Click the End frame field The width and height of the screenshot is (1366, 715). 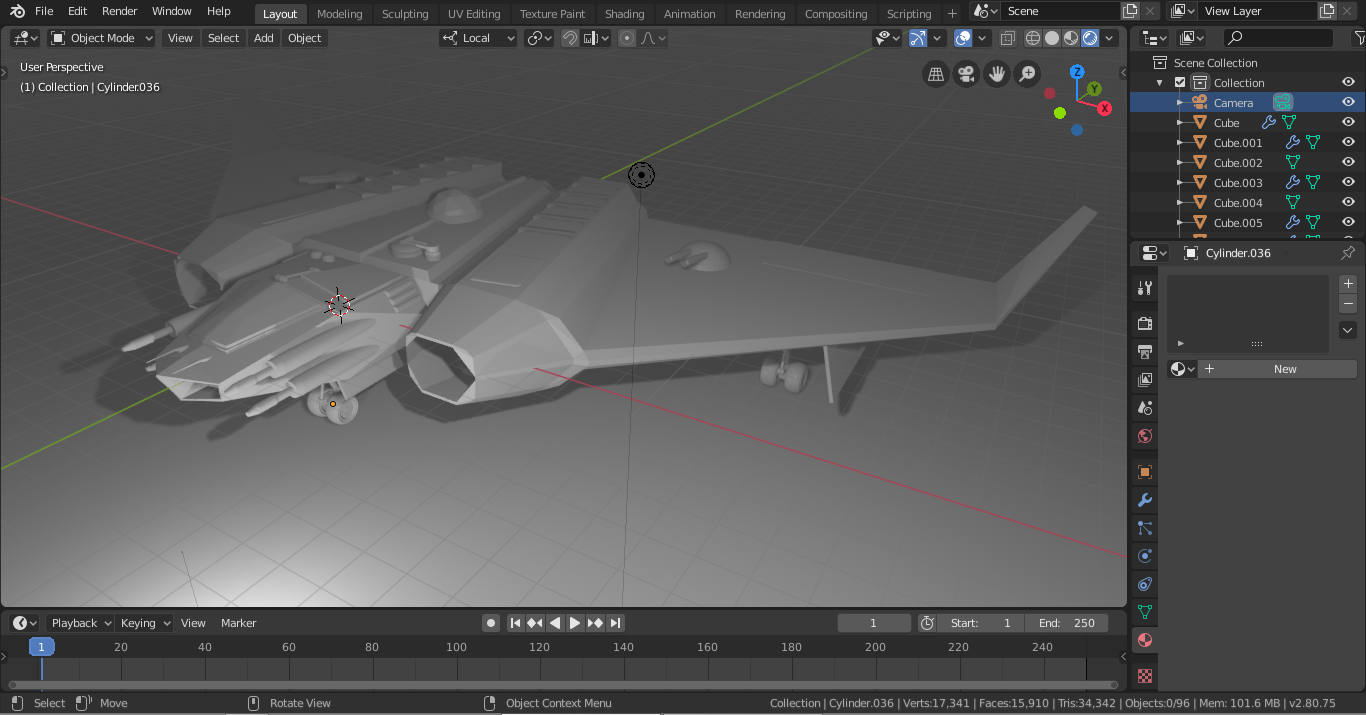point(1066,623)
